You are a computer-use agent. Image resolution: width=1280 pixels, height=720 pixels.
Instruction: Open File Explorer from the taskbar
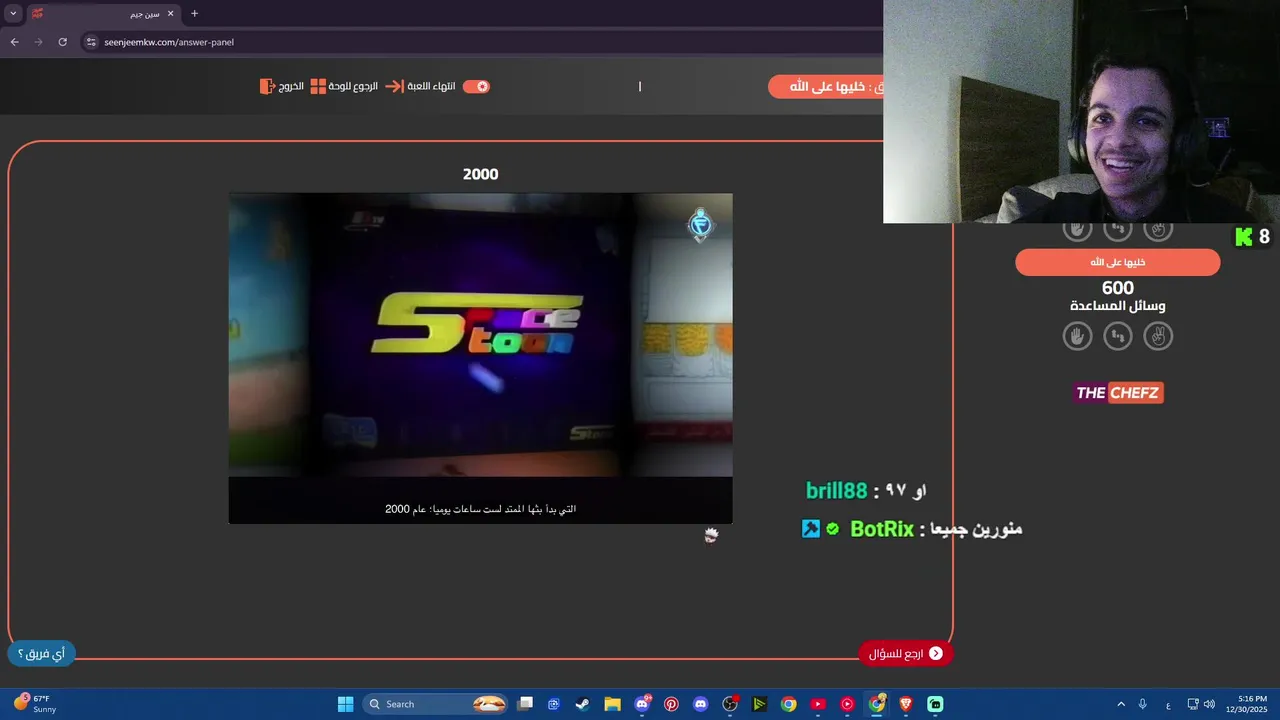pyautogui.click(x=612, y=704)
